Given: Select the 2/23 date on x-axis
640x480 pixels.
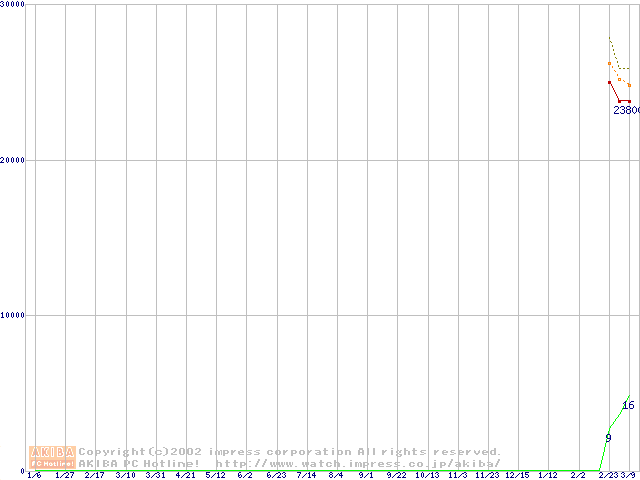Looking at the screenshot, I should pos(608,475).
